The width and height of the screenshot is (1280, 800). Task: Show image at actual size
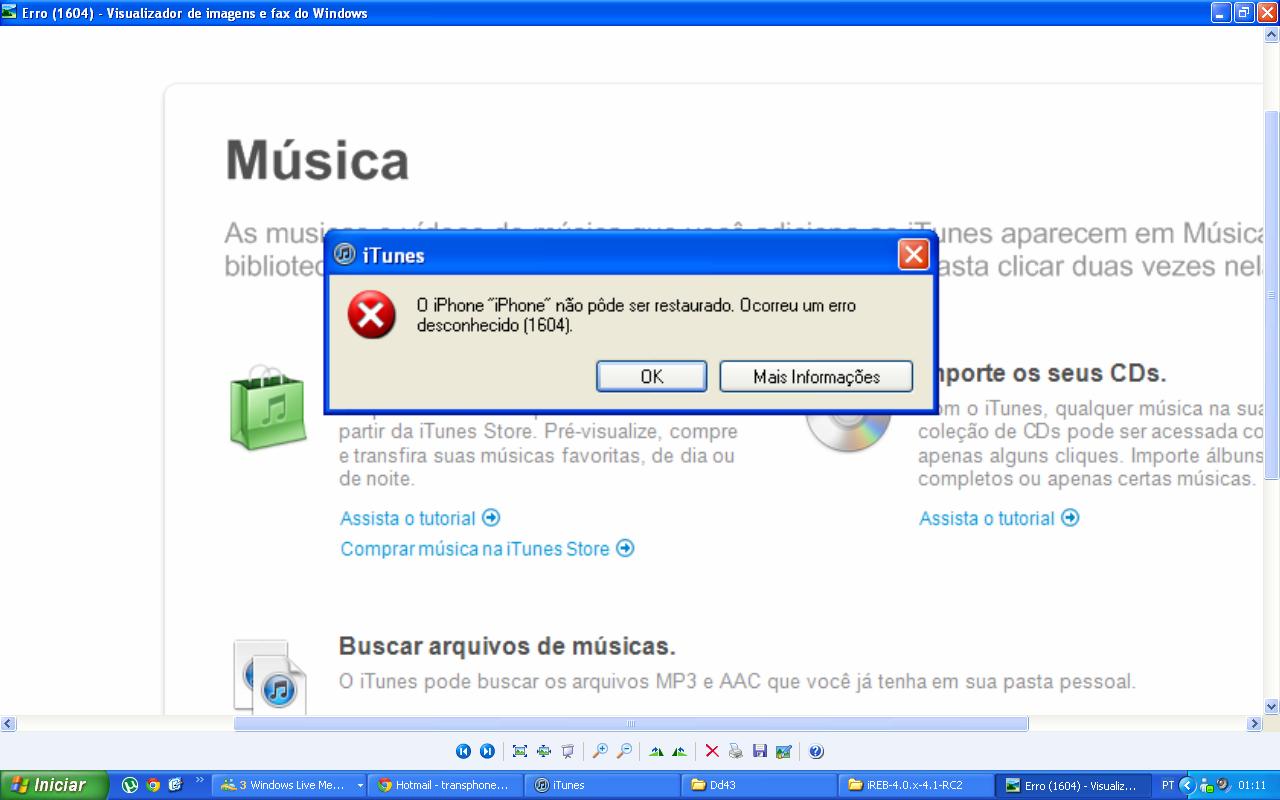pyautogui.click(x=544, y=751)
